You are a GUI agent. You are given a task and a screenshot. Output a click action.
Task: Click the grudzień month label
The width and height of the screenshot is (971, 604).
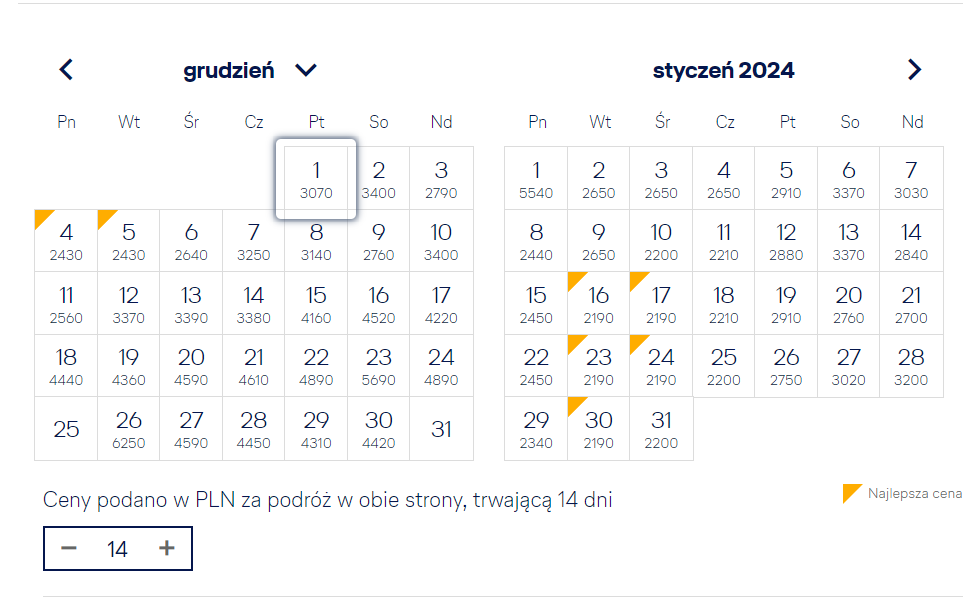point(229,71)
